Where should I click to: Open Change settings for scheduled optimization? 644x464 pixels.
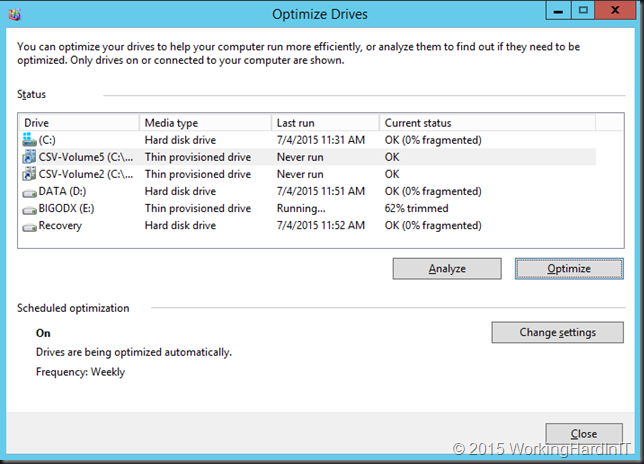click(557, 332)
